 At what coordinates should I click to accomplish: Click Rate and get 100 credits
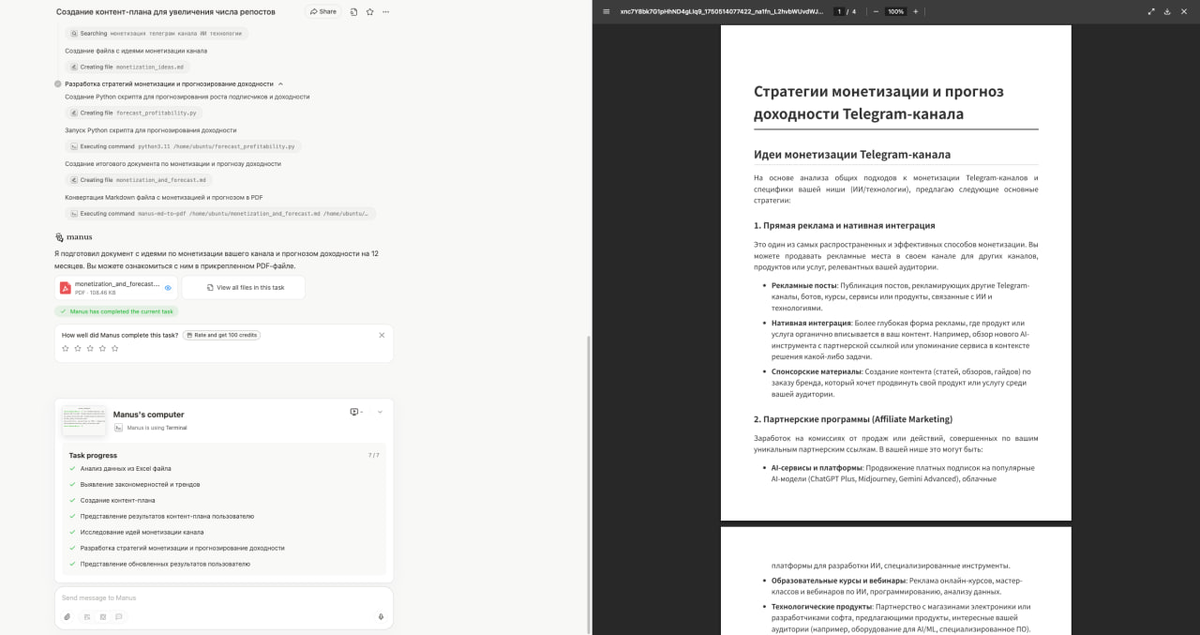point(222,335)
